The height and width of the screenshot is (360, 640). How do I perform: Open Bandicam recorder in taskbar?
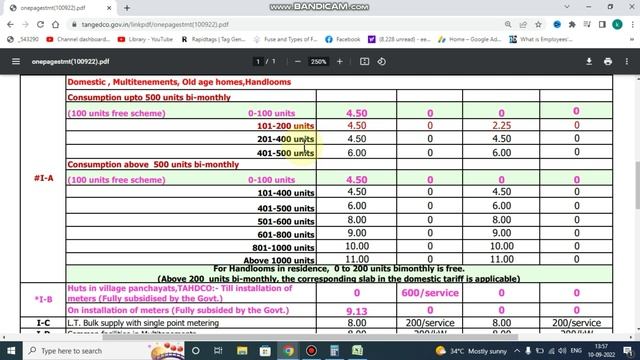tap(311, 351)
